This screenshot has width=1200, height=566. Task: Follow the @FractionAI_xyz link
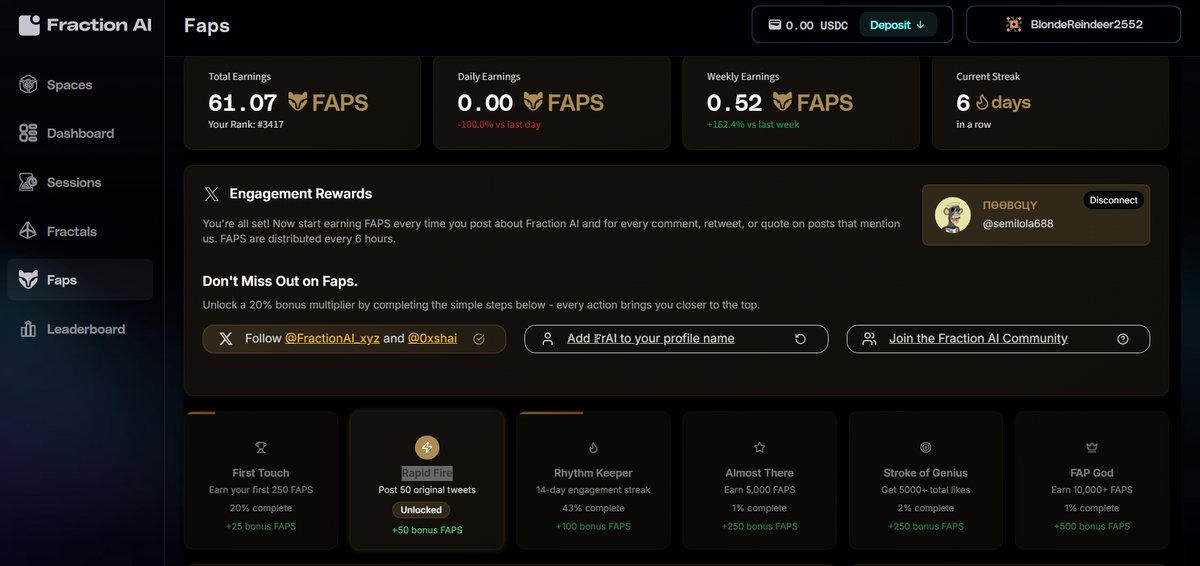coord(332,339)
